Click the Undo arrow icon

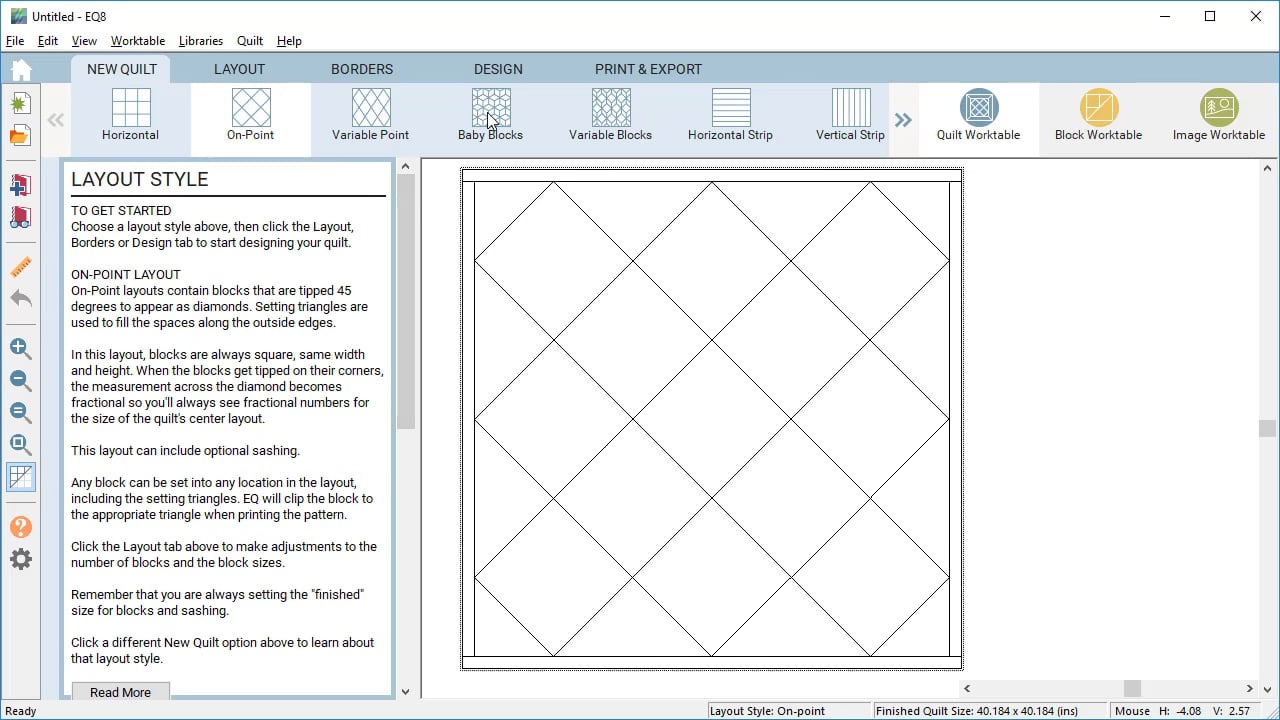pyautogui.click(x=21, y=298)
